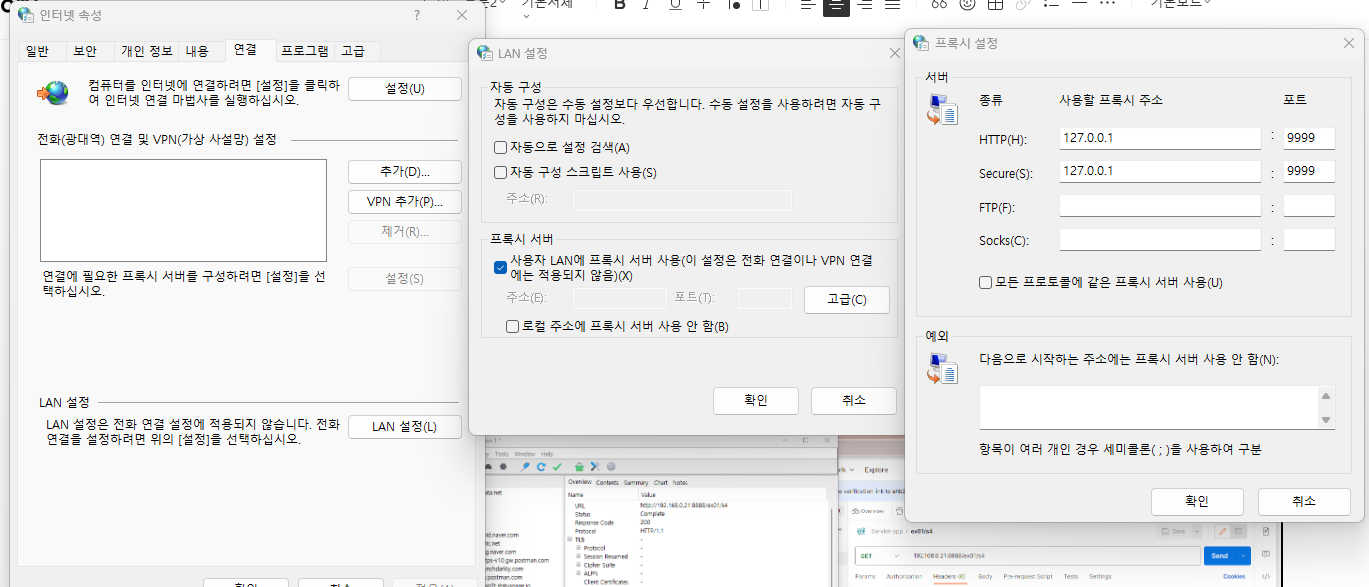The width and height of the screenshot is (1369, 587).
Task: Open the code snippet icon in Postman sidebar
Action: (1265, 577)
